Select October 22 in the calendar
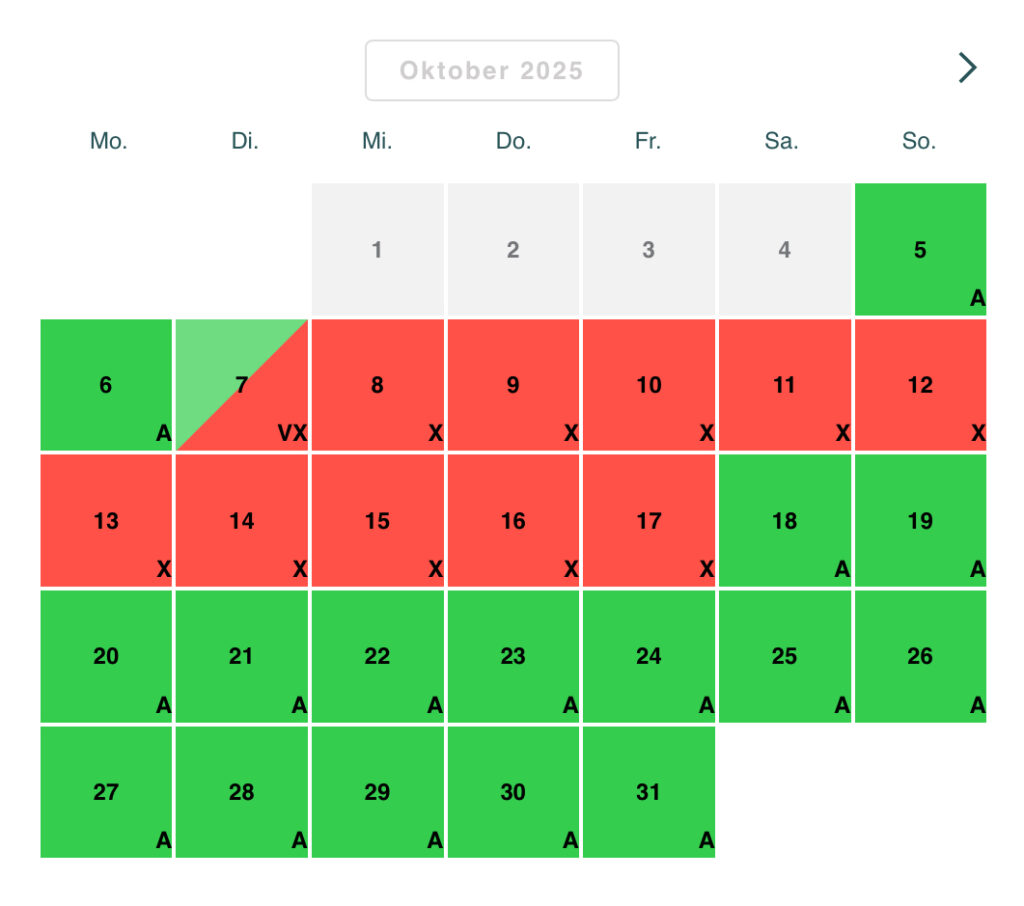Screen dimensions: 1024x906 [x=377, y=656]
